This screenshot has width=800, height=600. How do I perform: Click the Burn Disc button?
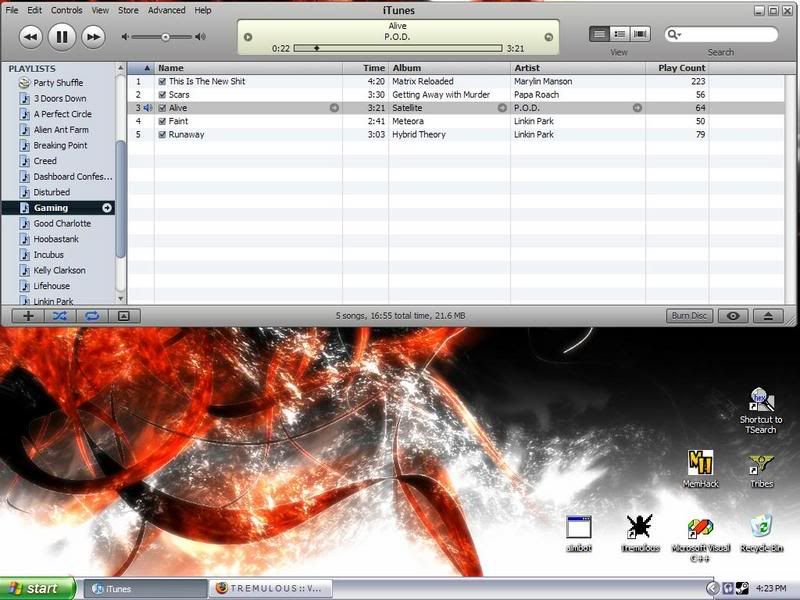coord(689,316)
